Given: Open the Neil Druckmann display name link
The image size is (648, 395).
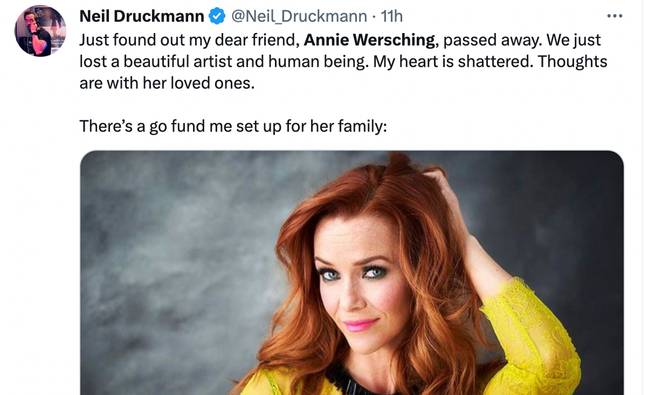Looking at the screenshot, I should pos(141,16).
